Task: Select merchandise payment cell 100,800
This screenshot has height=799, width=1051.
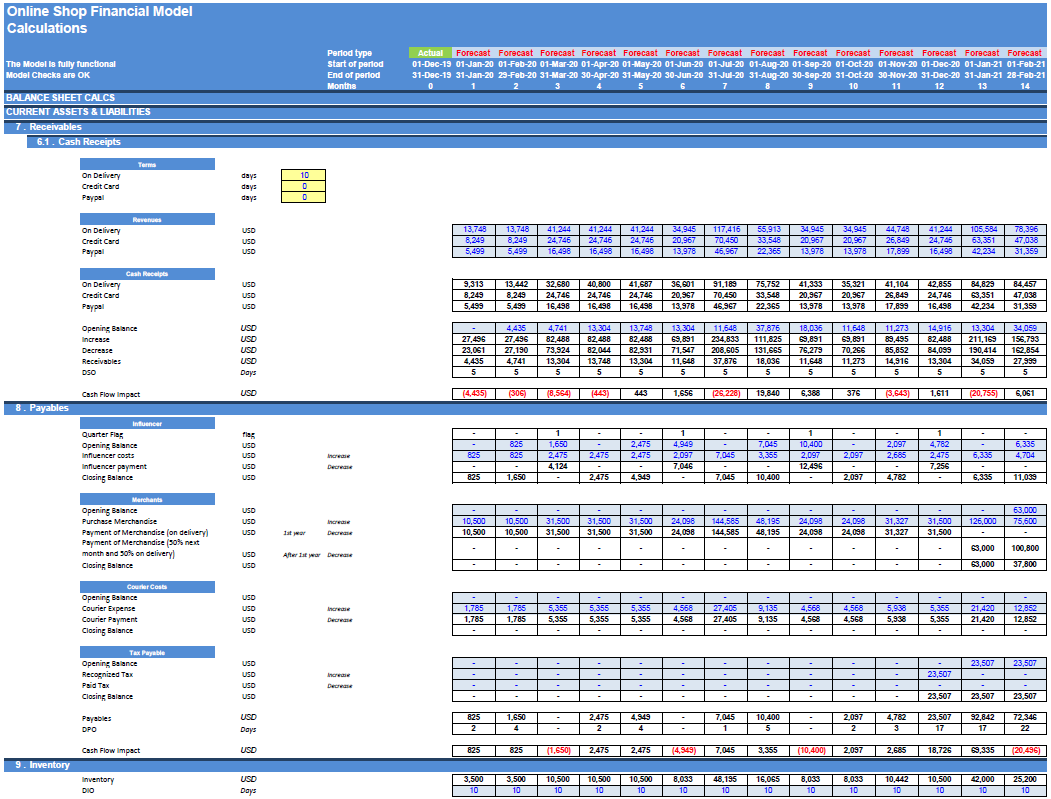Action: [x=1026, y=548]
